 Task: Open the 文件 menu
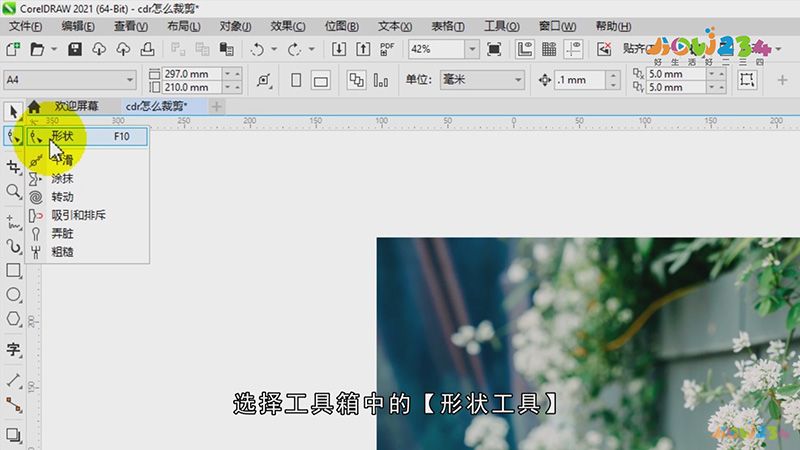pyautogui.click(x=26, y=26)
